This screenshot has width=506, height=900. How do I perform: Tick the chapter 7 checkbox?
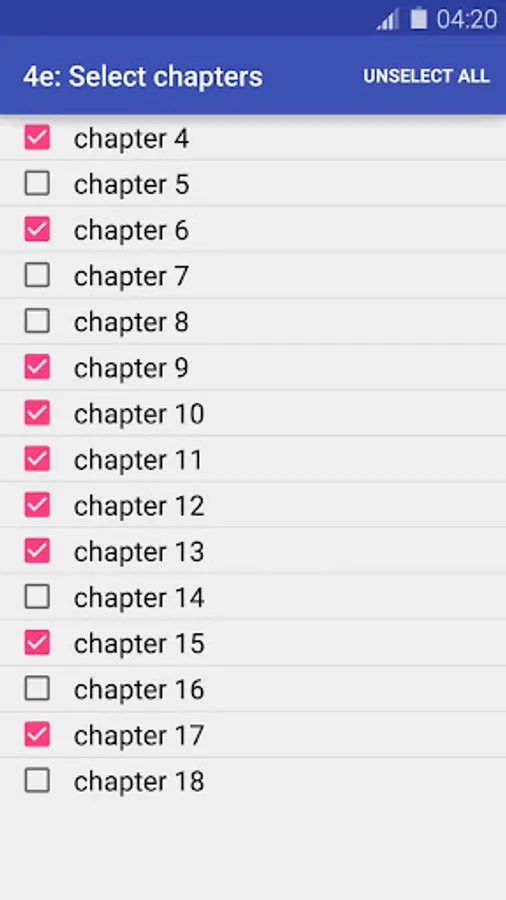(37, 276)
